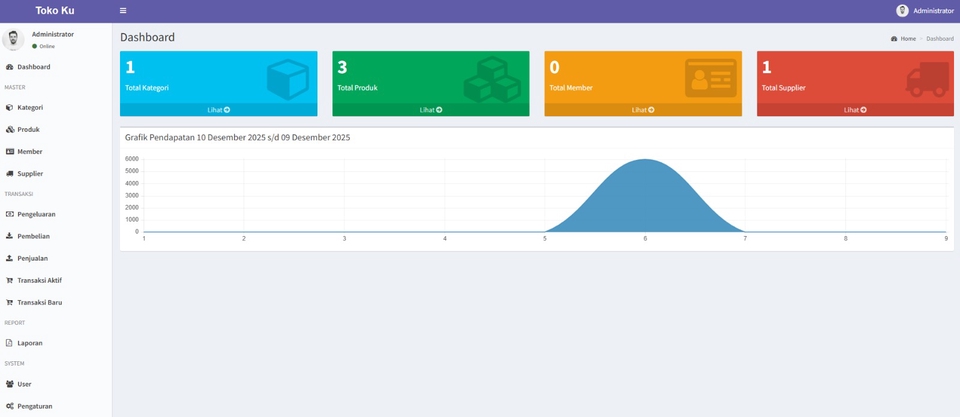The height and width of the screenshot is (417, 960).
Task: Click the Pengeluaran money icon in sidebar
Action: point(10,214)
